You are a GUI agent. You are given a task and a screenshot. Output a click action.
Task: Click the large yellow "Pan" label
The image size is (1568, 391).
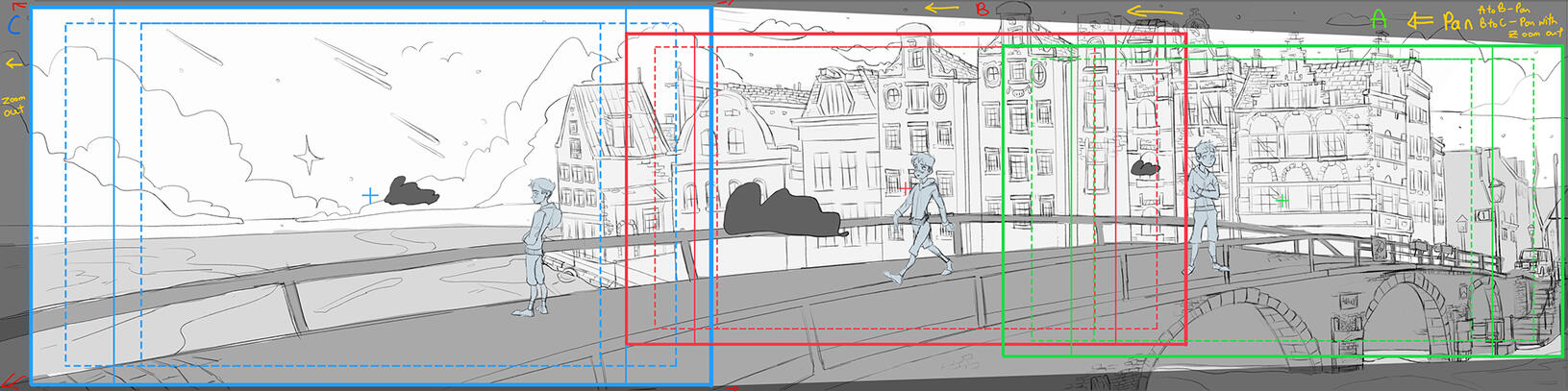pyautogui.click(x=1458, y=21)
